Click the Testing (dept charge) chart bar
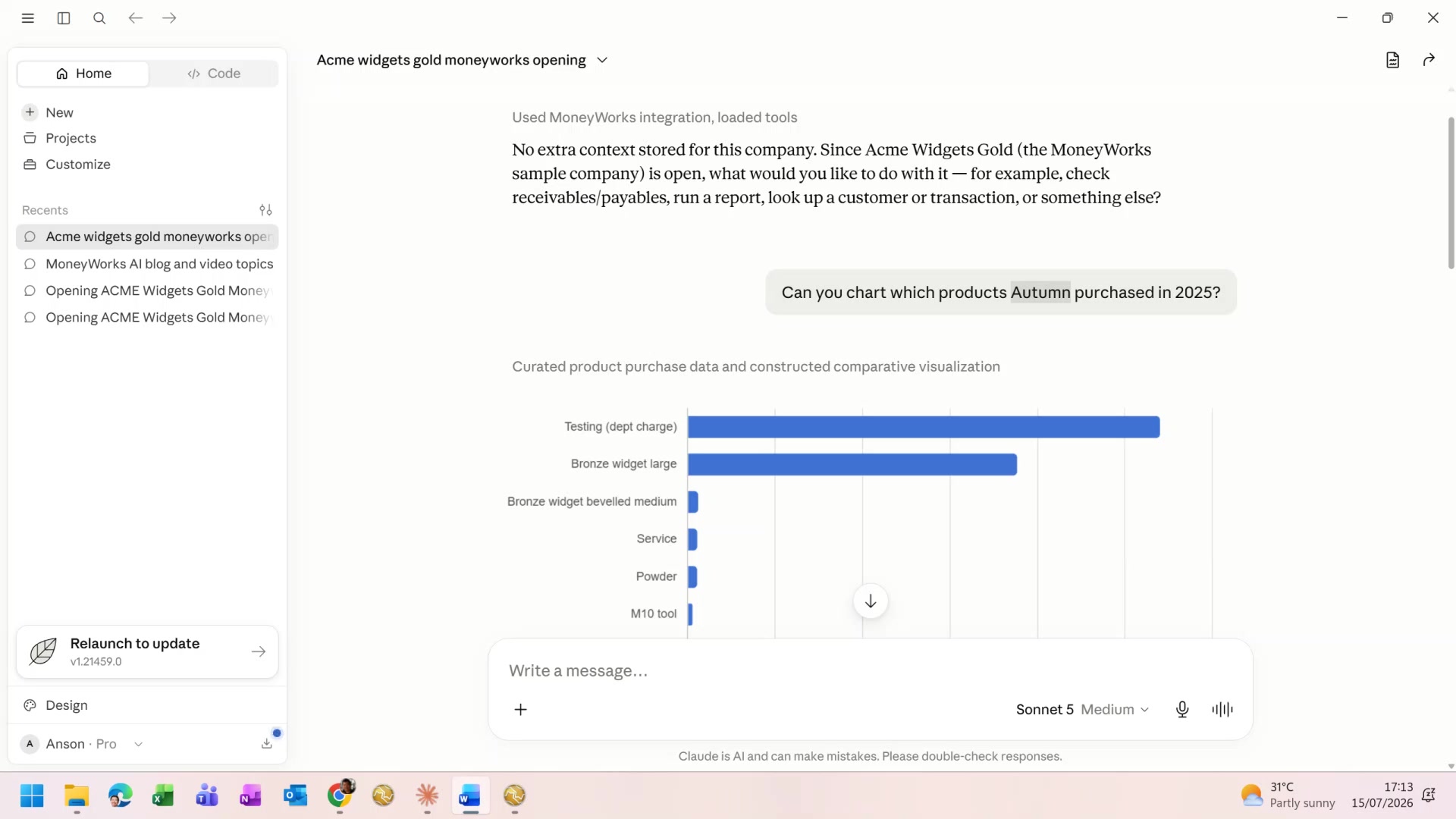 pyautogui.click(x=924, y=427)
